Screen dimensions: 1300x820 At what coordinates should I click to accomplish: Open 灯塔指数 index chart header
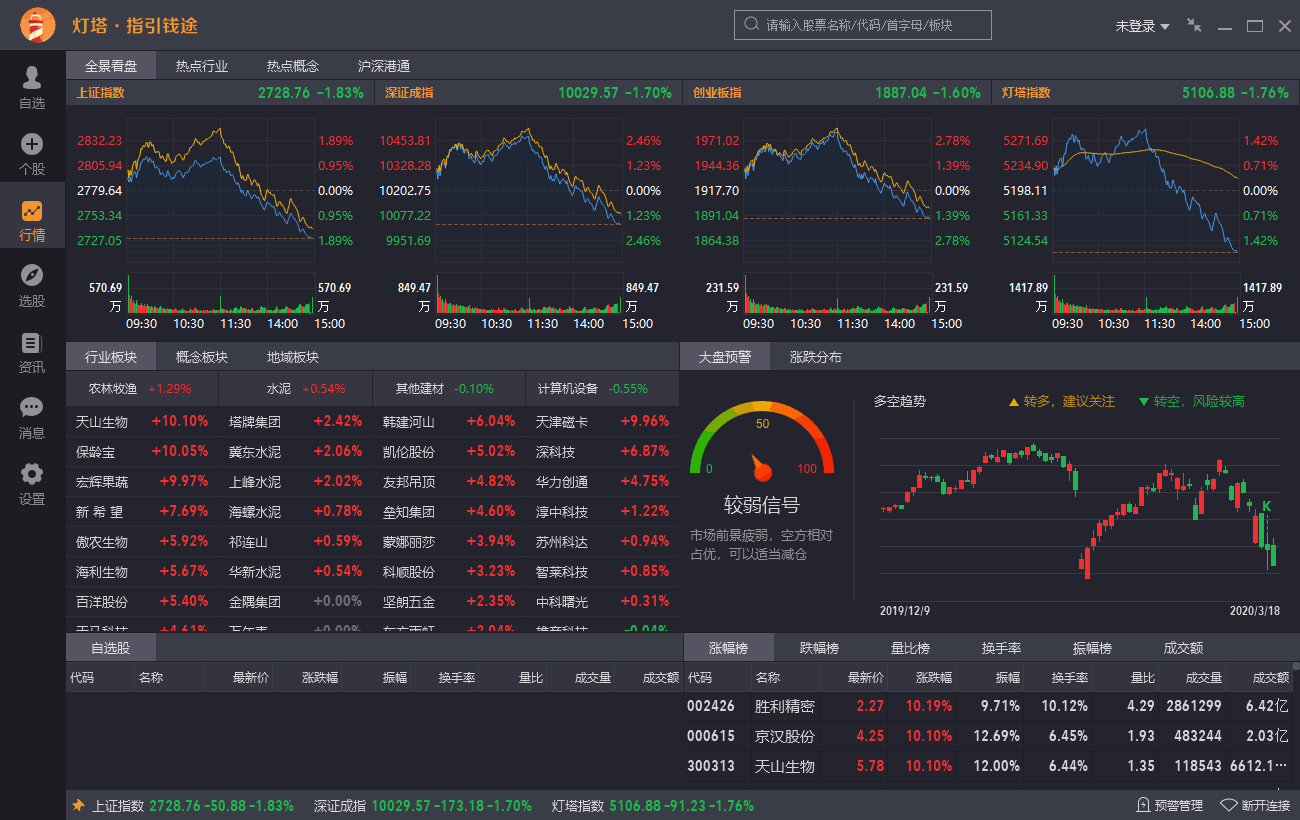[x=1145, y=93]
